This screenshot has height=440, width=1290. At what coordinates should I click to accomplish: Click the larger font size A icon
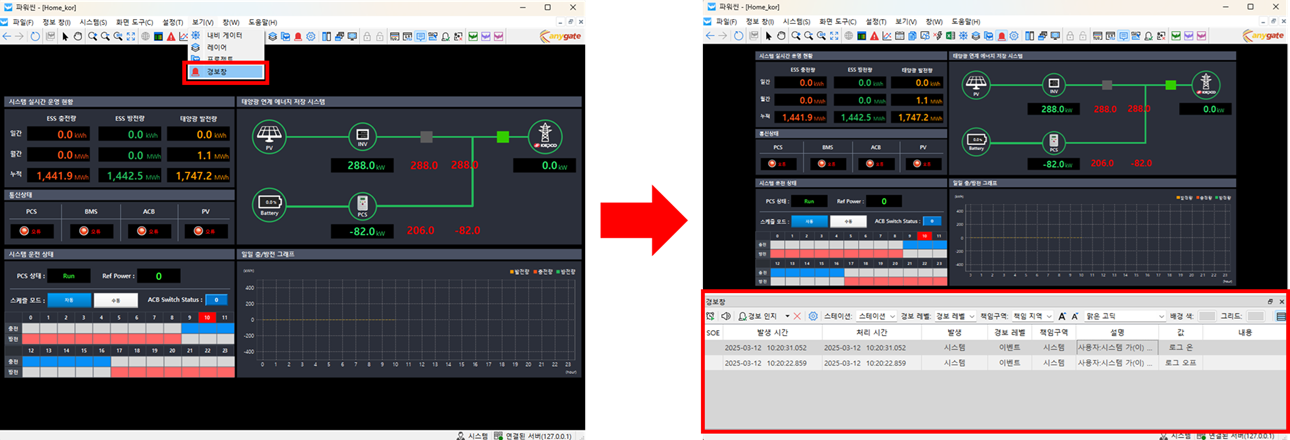click(x=1062, y=316)
